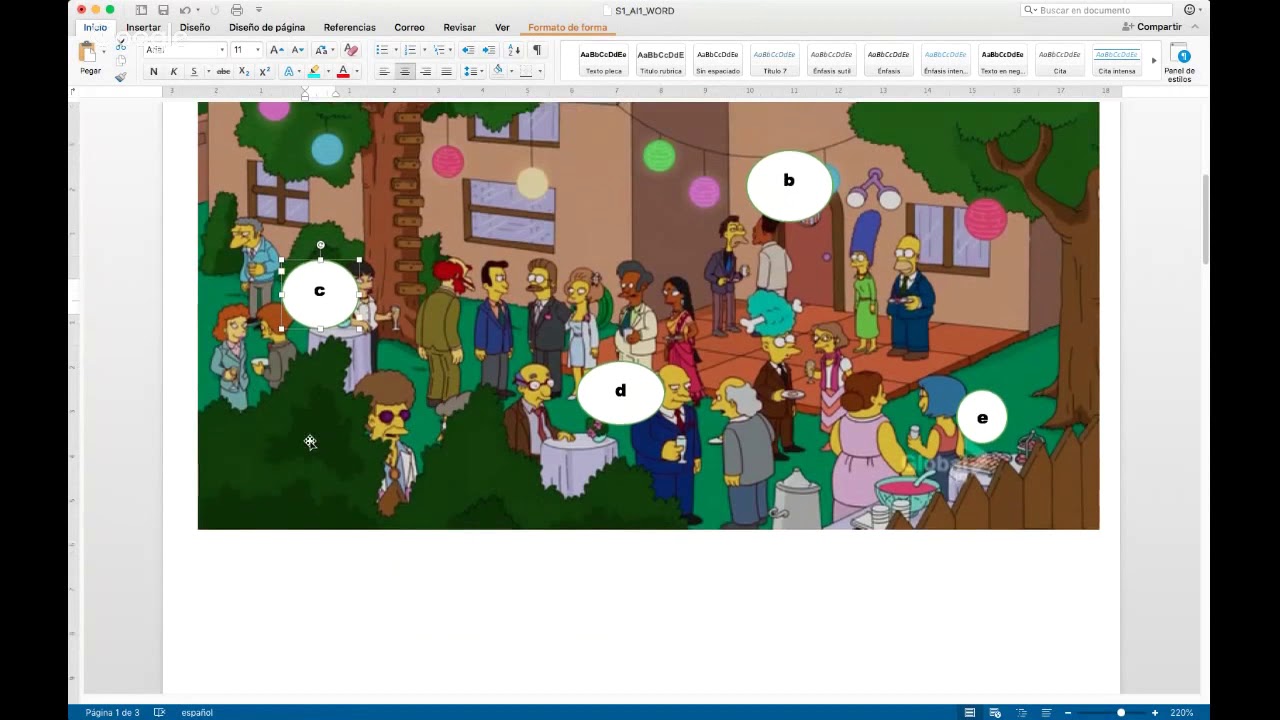This screenshot has height=720, width=1280.
Task: Click the text effects A icon
Action: (x=289, y=72)
